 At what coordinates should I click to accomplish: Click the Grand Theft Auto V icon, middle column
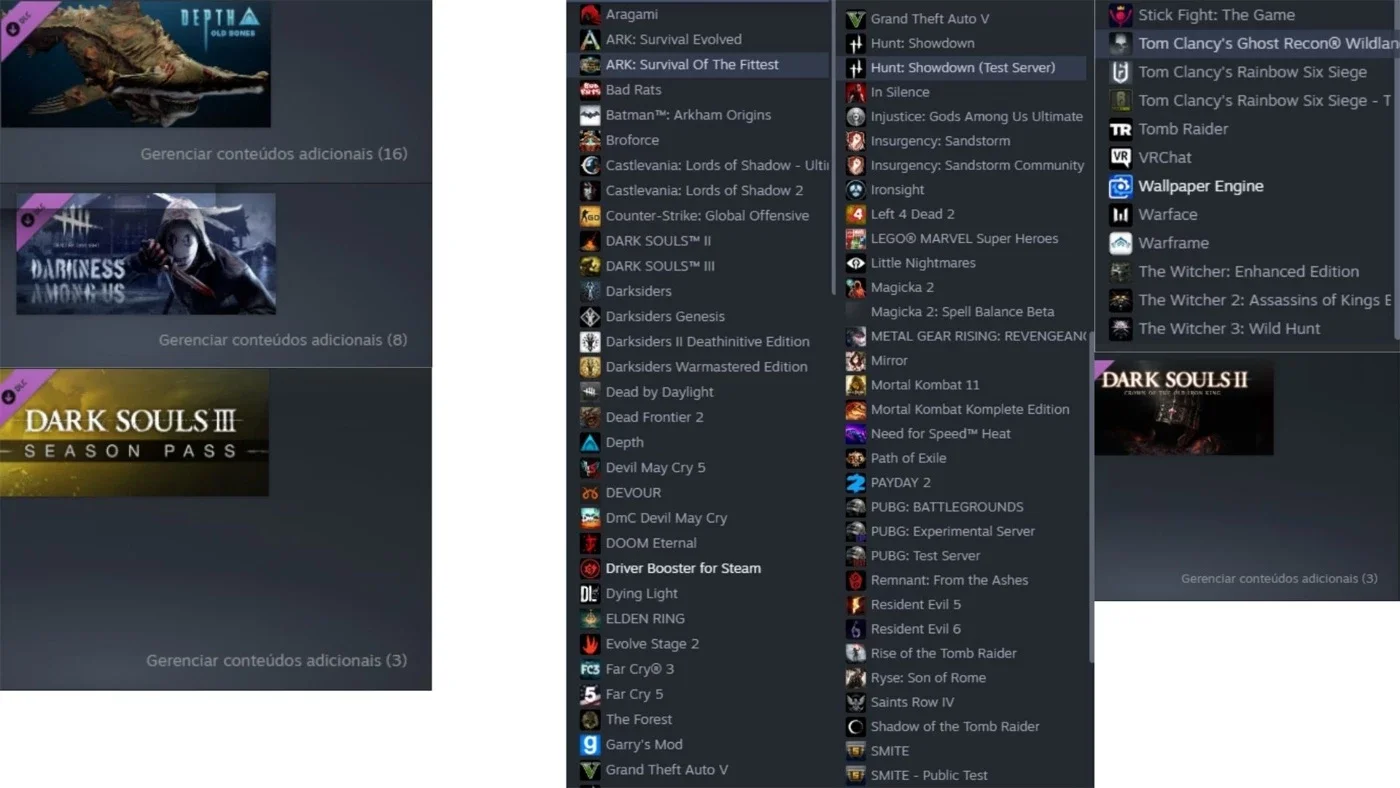click(855, 19)
